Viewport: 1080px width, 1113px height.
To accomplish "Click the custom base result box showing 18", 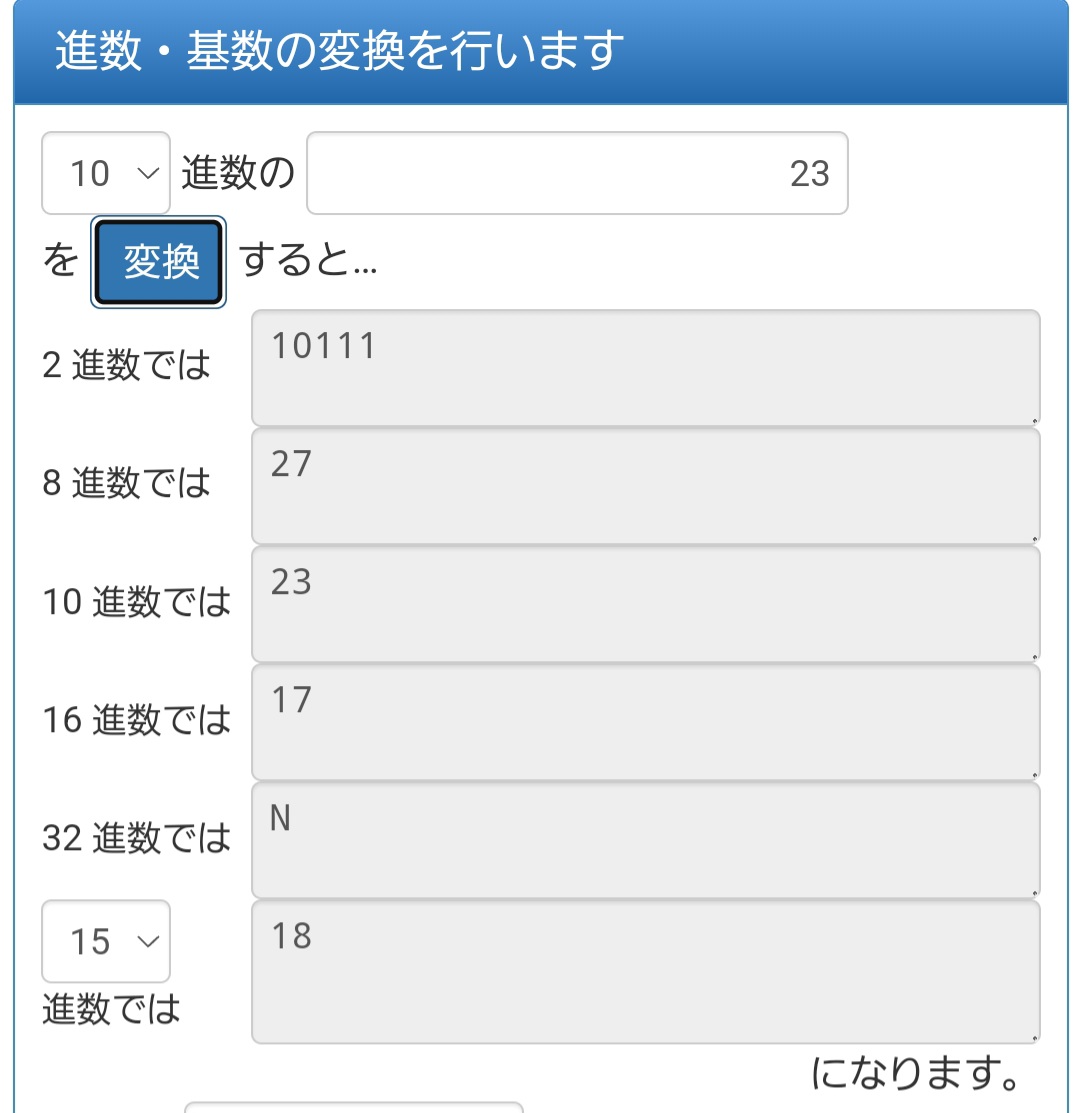I will click(x=646, y=972).
